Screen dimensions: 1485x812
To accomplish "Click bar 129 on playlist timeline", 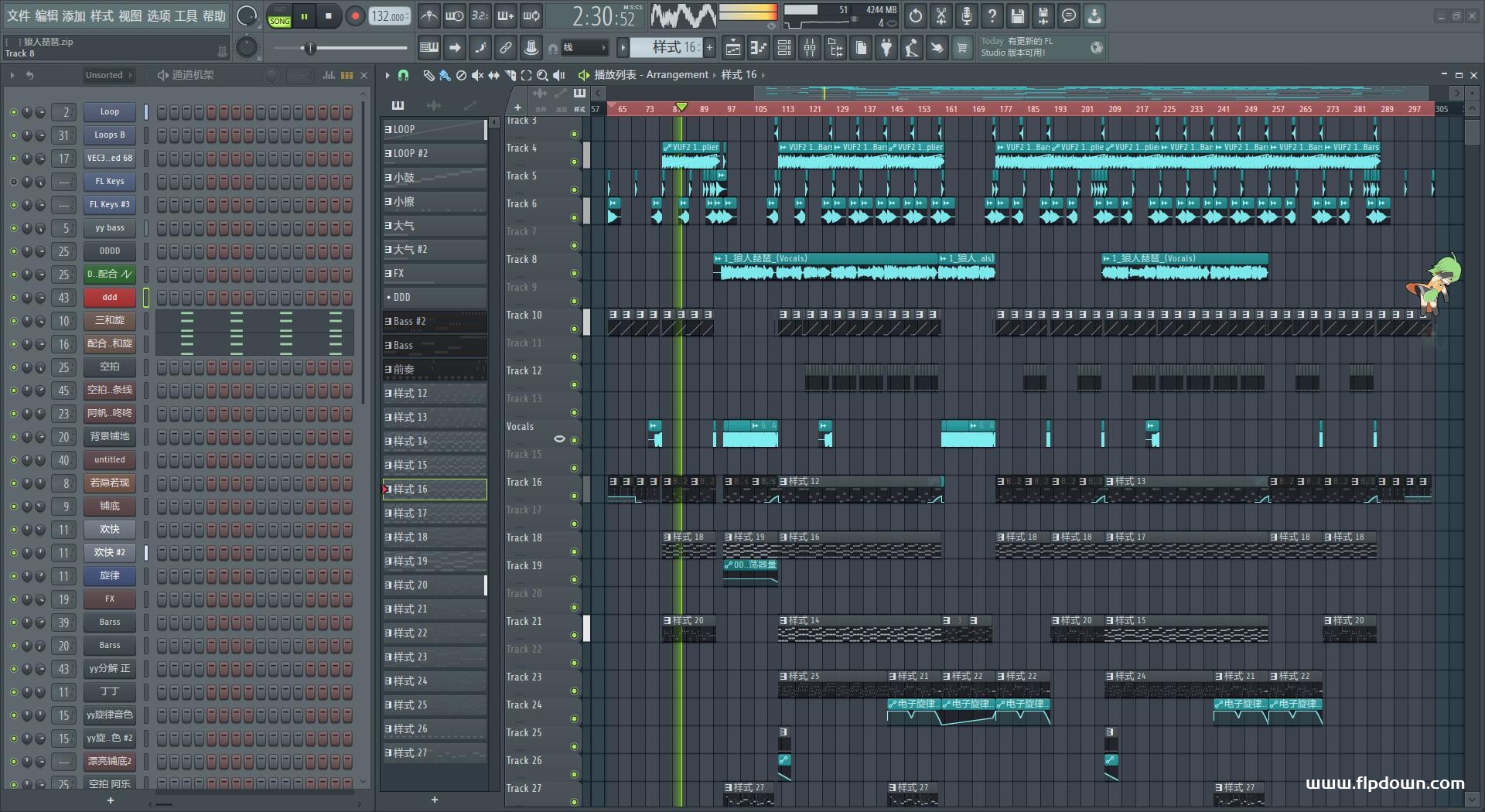I will (x=842, y=109).
